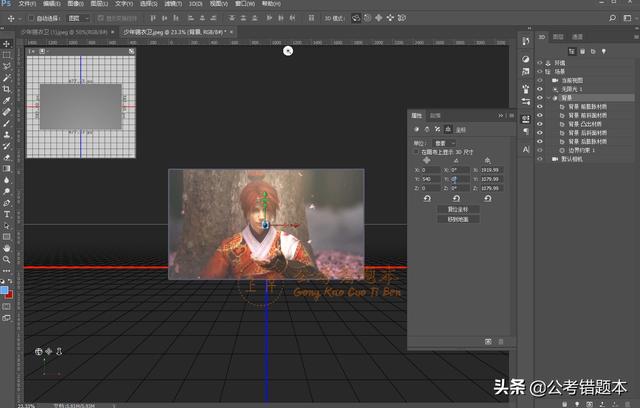Click the 移到地面 button
The width and height of the screenshot is (640, 408).
click(x=458, y=220)
